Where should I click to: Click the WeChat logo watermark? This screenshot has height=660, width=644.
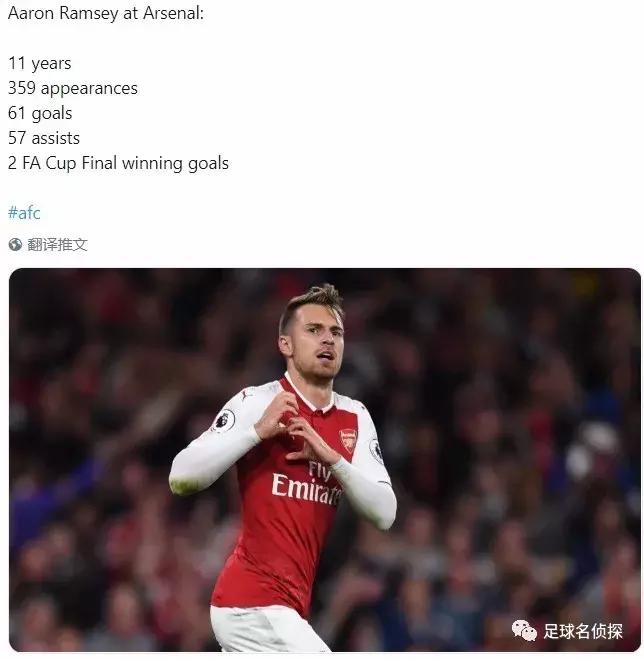[x=525, y=631]
